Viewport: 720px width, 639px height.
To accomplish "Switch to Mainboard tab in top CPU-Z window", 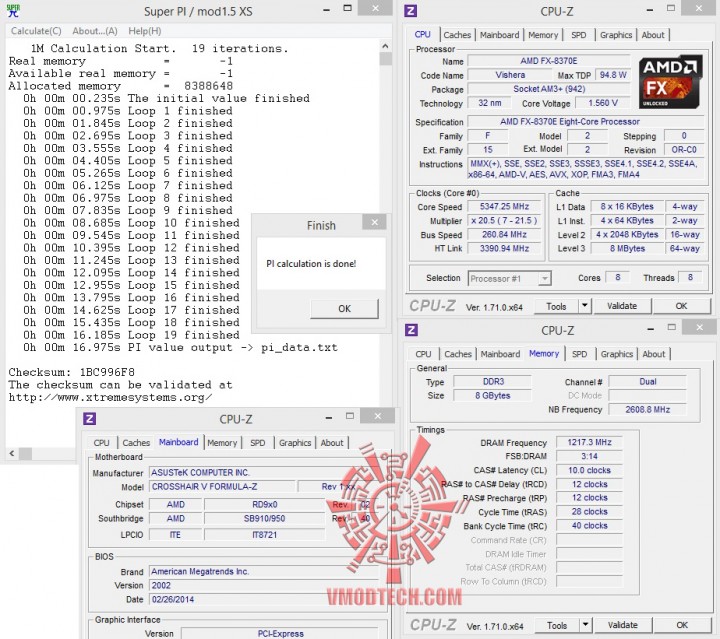I will [x=499, y=35].
